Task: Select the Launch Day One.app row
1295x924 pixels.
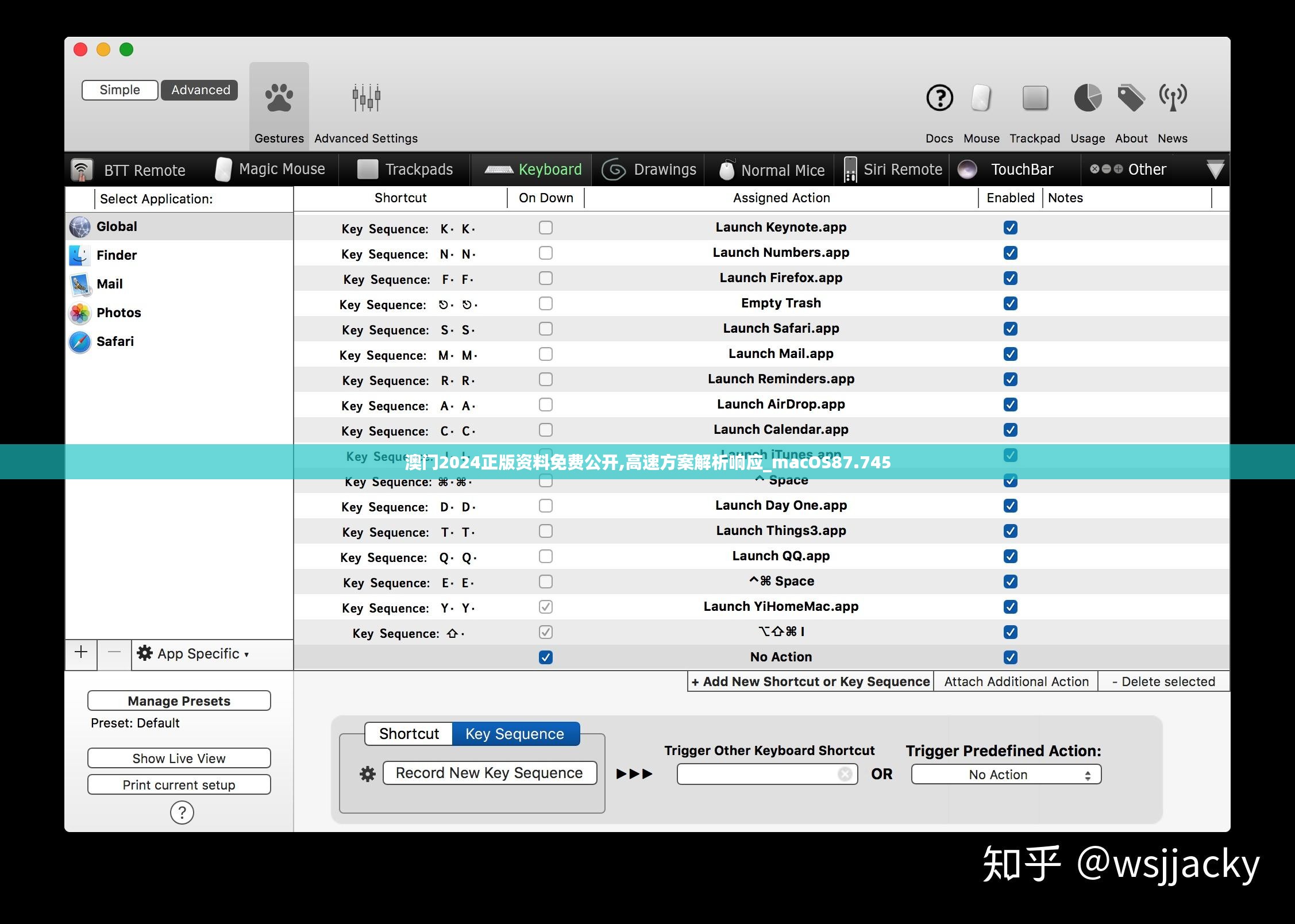Action: tap(761, 506)
